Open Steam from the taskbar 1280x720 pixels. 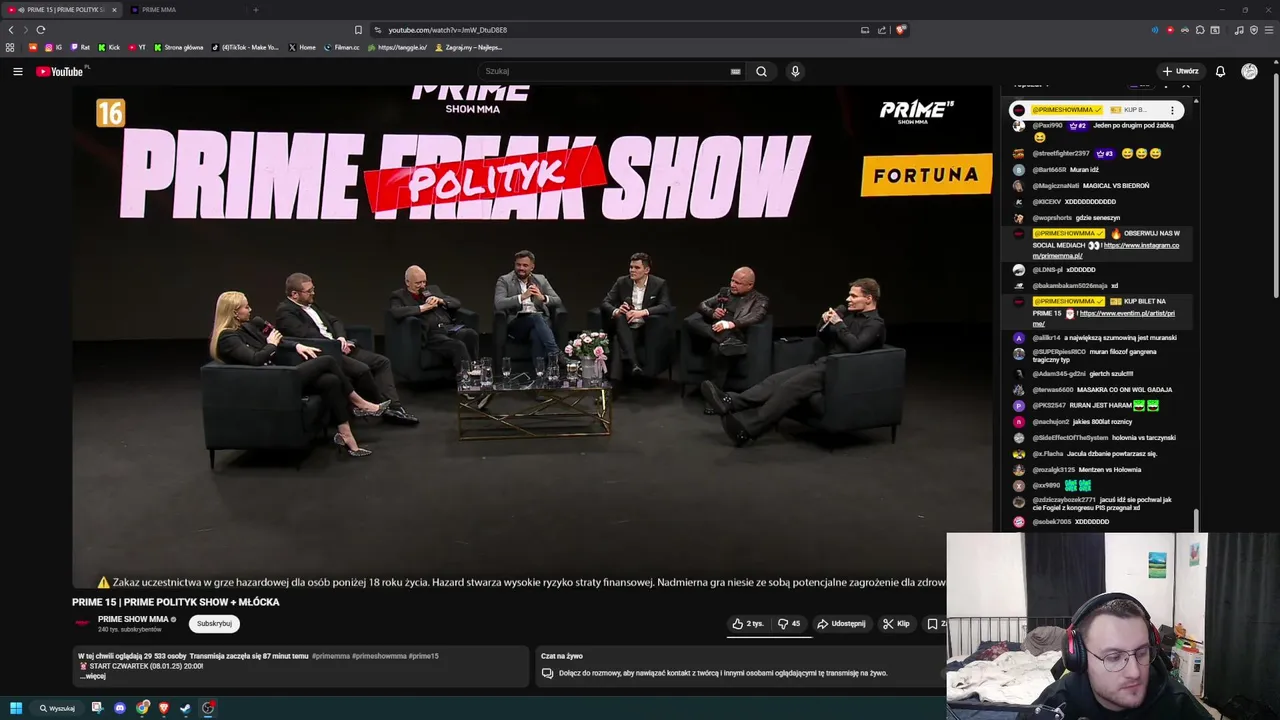[185, 708]
